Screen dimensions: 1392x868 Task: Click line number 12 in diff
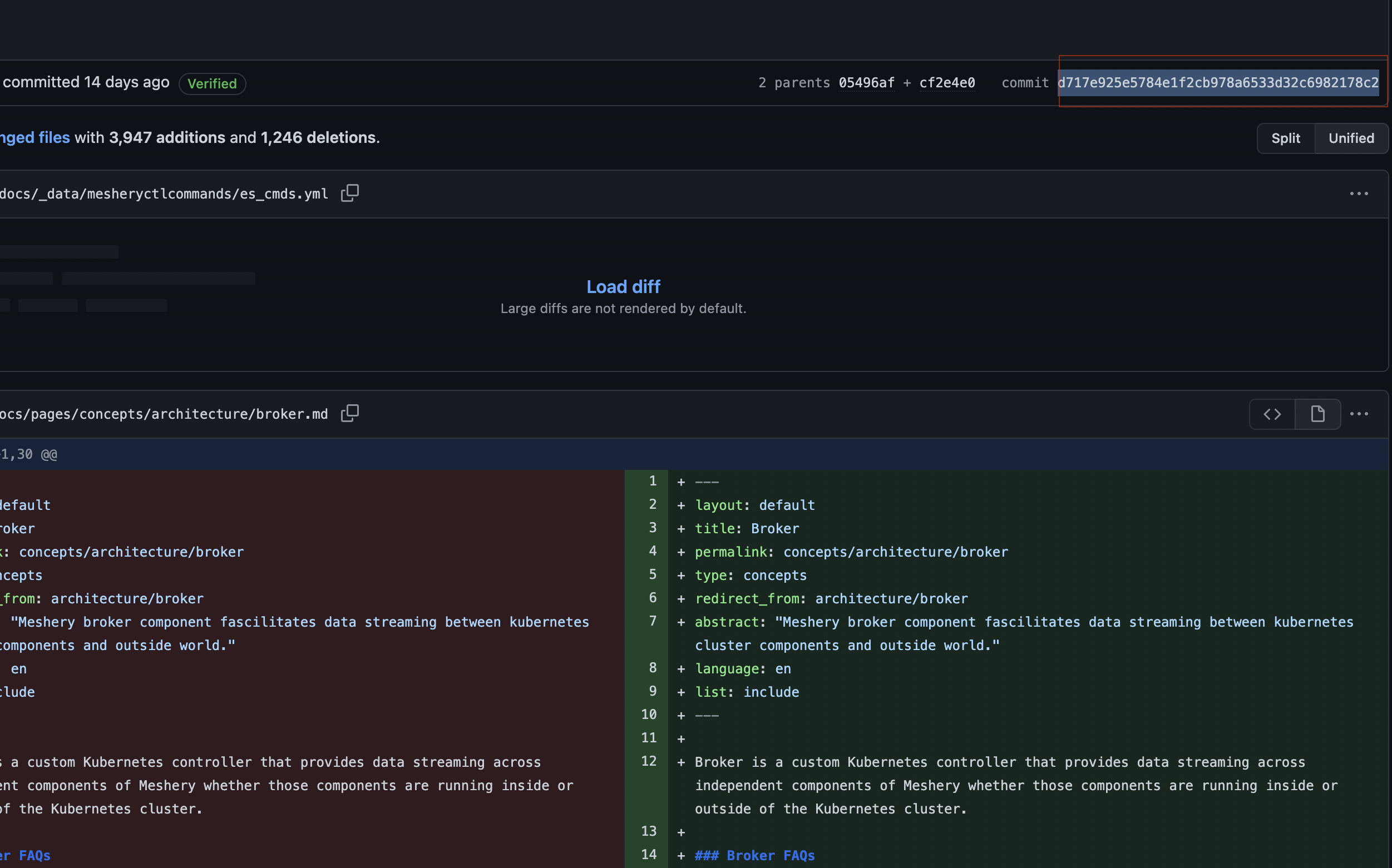click(648, 761)
